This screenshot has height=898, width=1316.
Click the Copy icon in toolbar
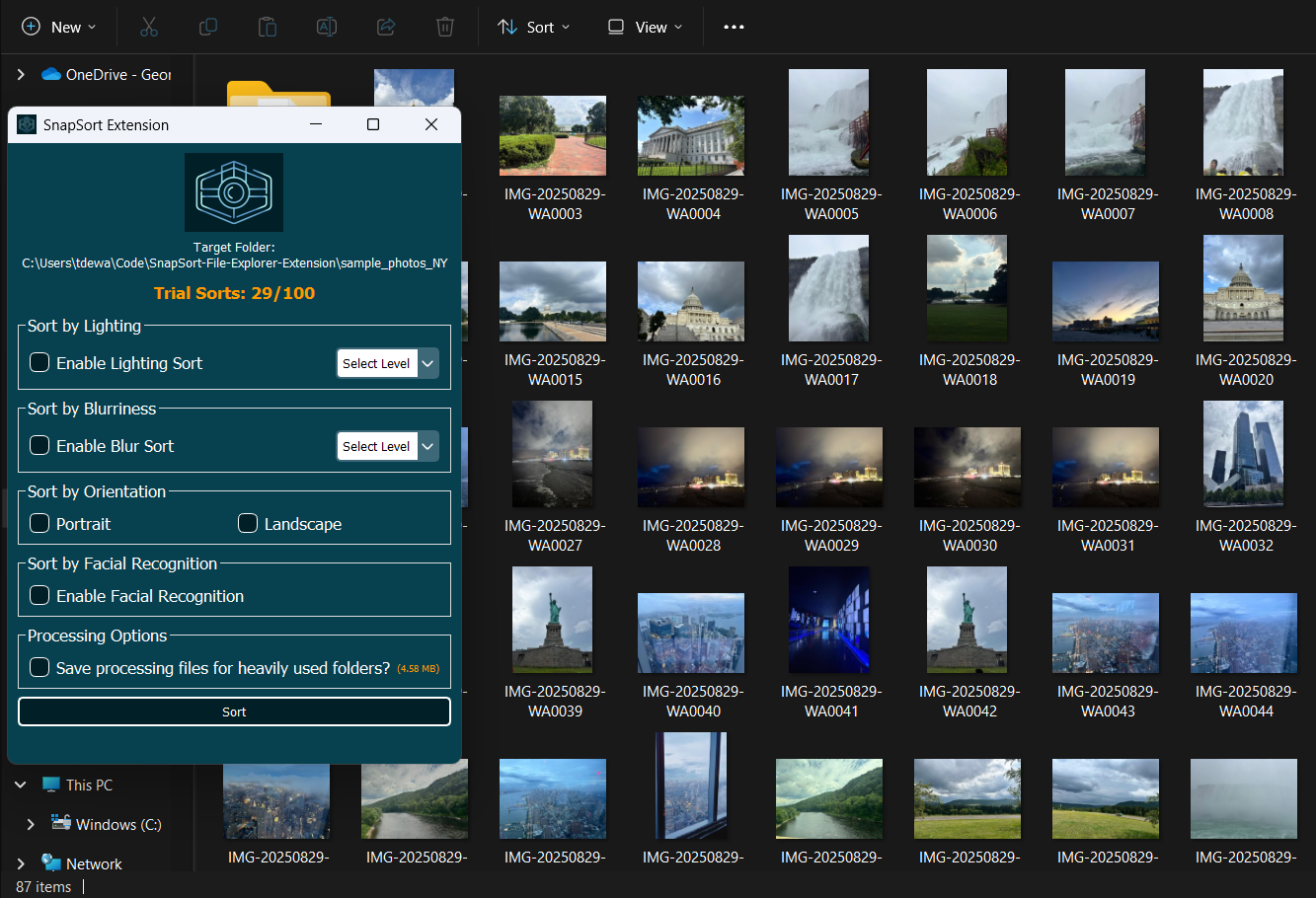pyautogui.click(x=208, y=27)
